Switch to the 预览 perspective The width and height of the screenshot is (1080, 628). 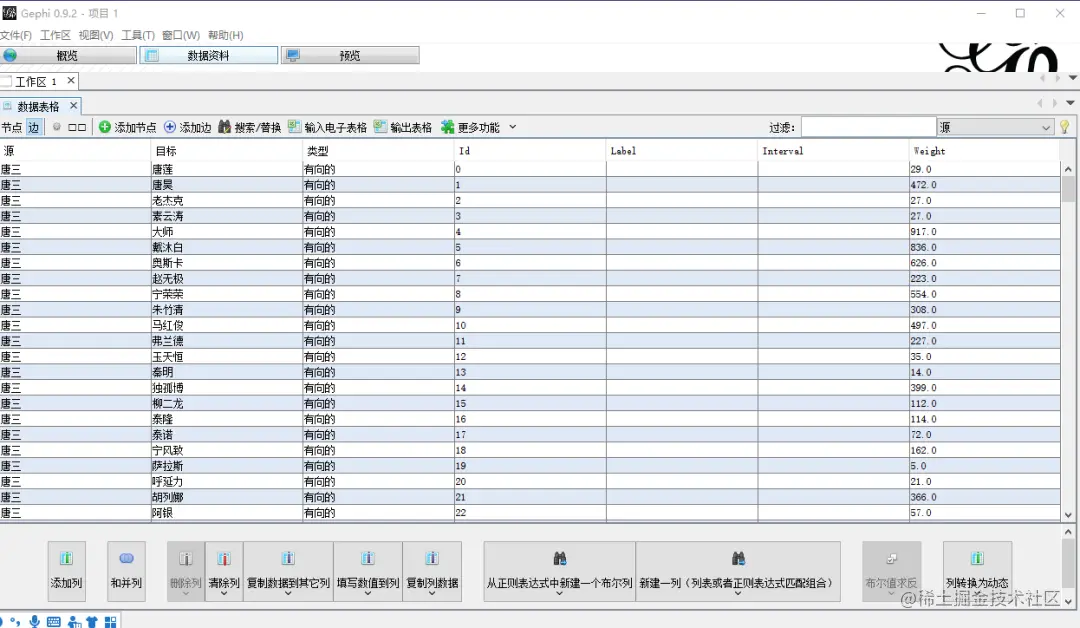(350, 56)
